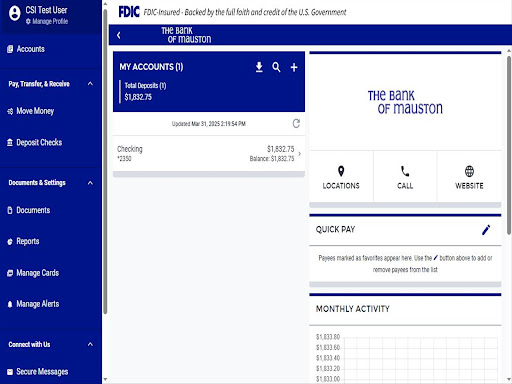Click the Balance: $1,832.75 text
This screenshot has height=384, width=512.
point(272,159)
